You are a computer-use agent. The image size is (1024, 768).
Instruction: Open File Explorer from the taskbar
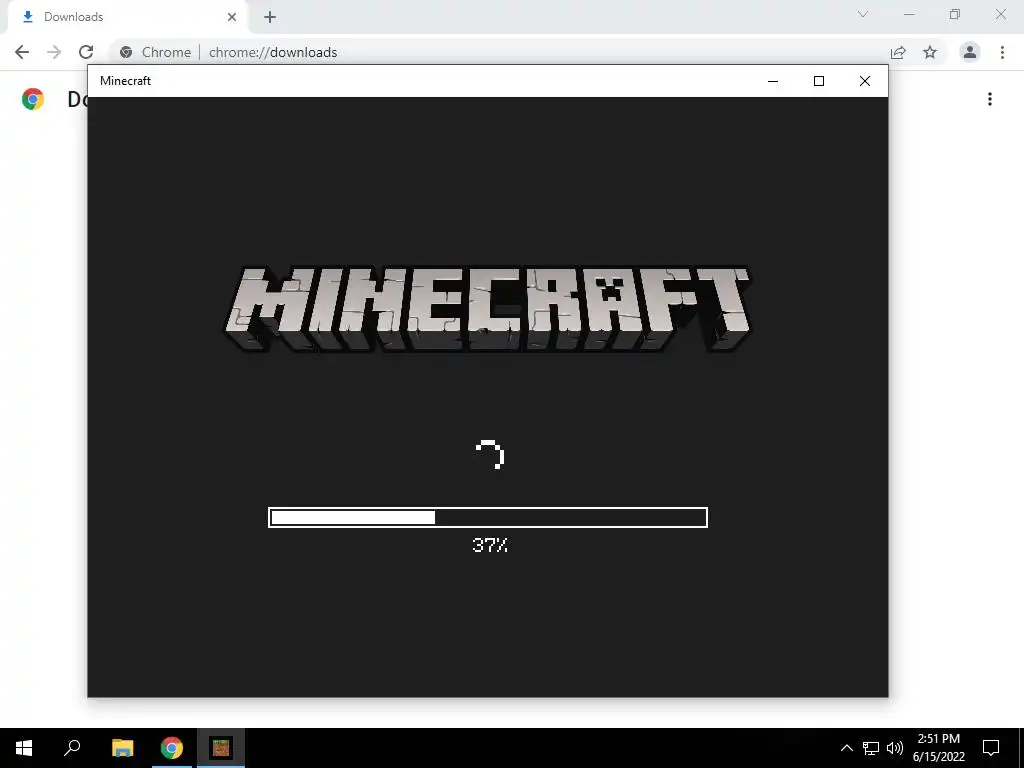tap(122, 748)
